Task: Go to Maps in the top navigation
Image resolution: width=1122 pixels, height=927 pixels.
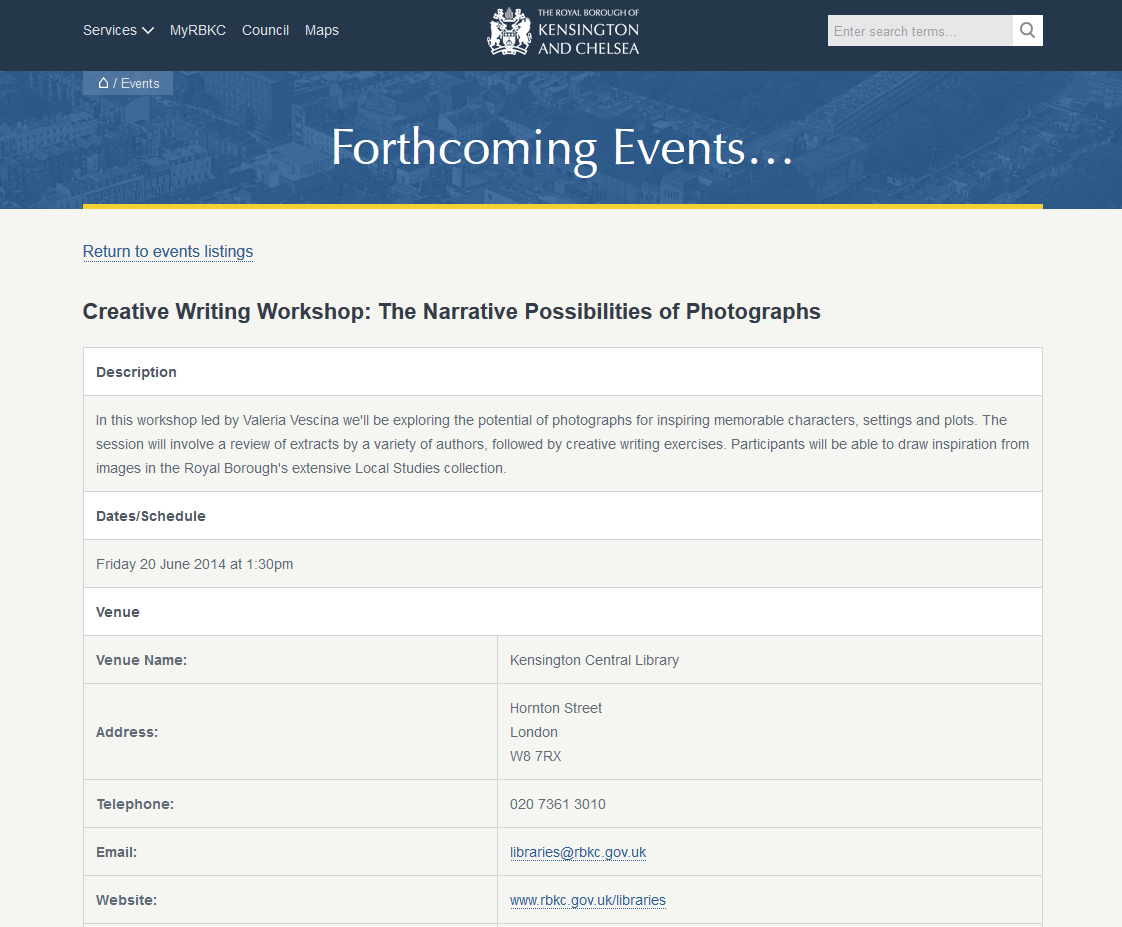Action: 322,30
